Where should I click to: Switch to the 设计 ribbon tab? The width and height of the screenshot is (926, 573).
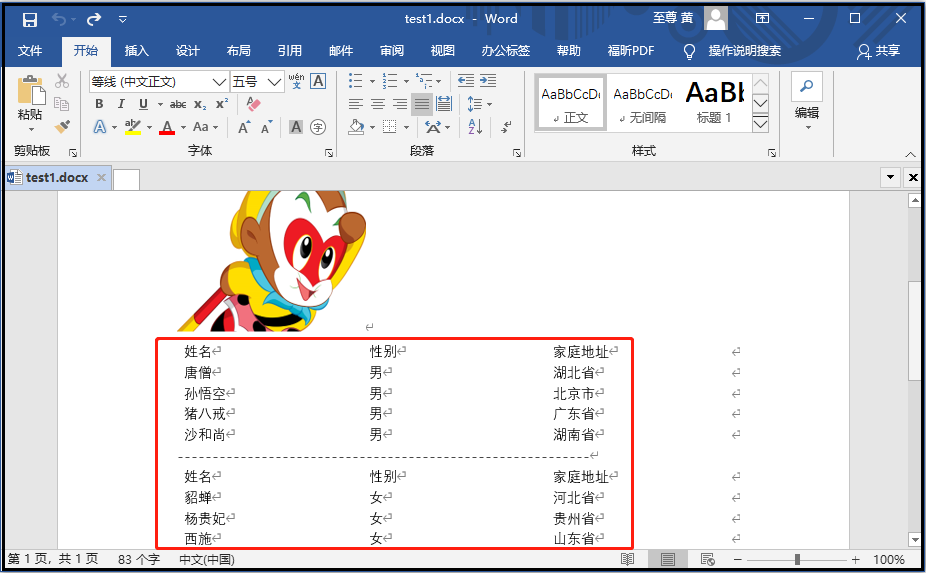(188, 51)
